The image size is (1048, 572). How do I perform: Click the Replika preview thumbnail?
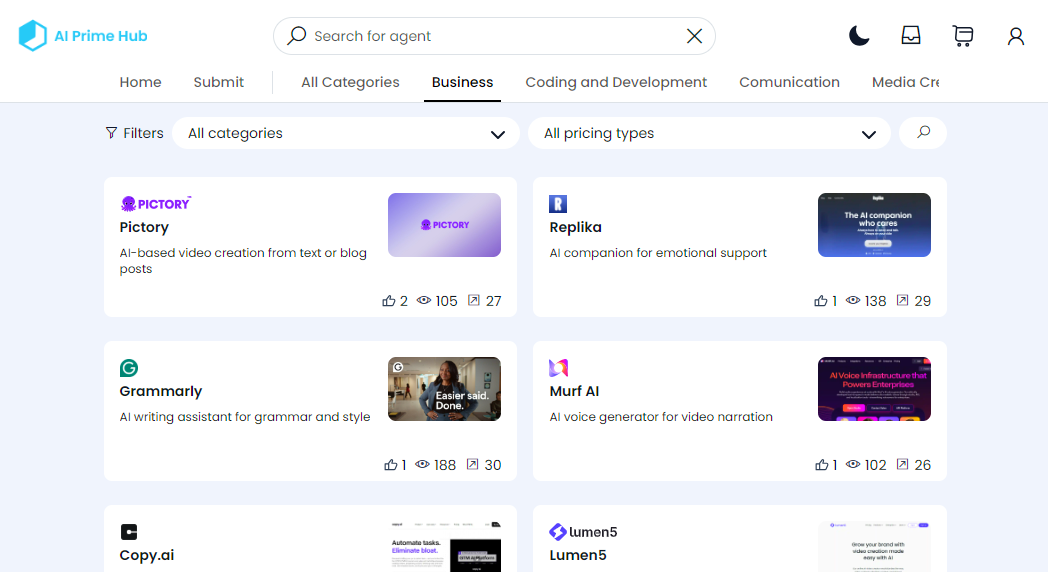[x=874, y=225]
